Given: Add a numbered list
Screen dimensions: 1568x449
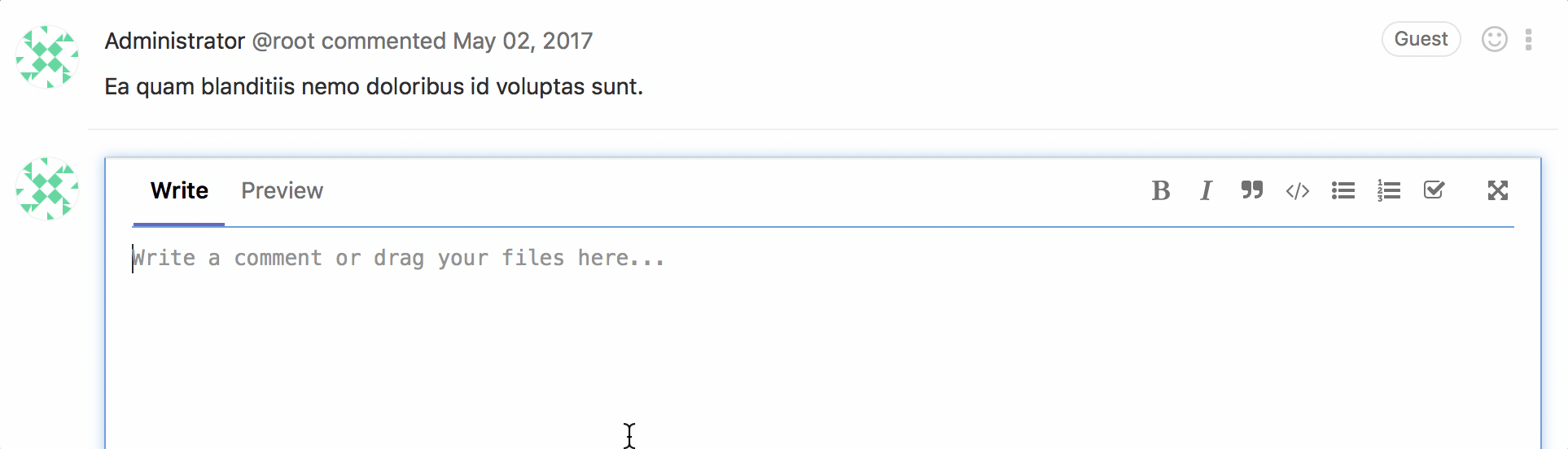Looking at the screenshot, I should point(1388,190).
